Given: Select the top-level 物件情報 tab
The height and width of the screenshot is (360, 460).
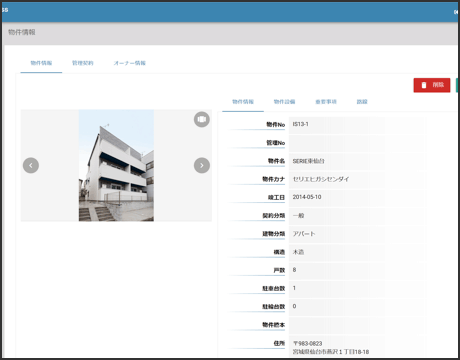Looking at the screenshot, I should pyautogui.click(x=41, y=63).
